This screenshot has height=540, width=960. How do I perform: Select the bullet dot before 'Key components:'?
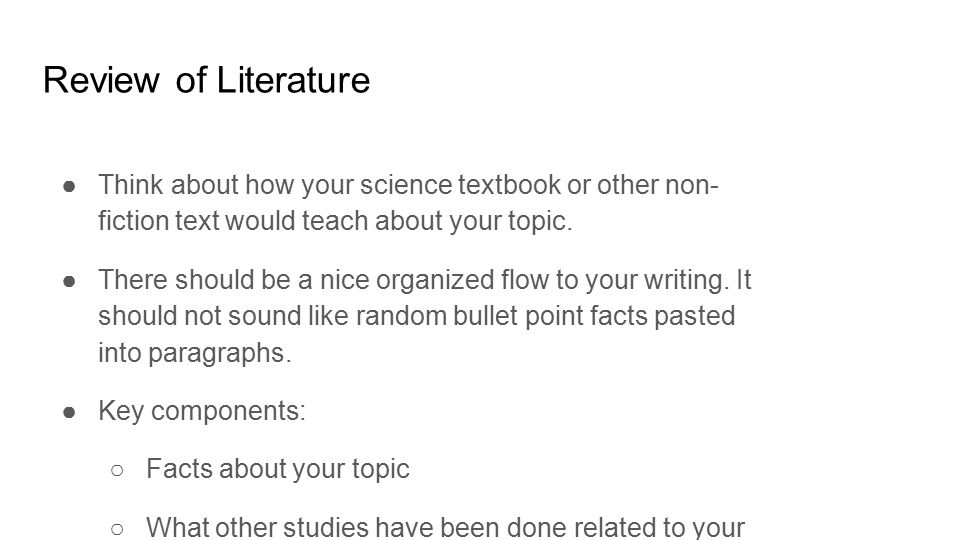tap(69, 412)
